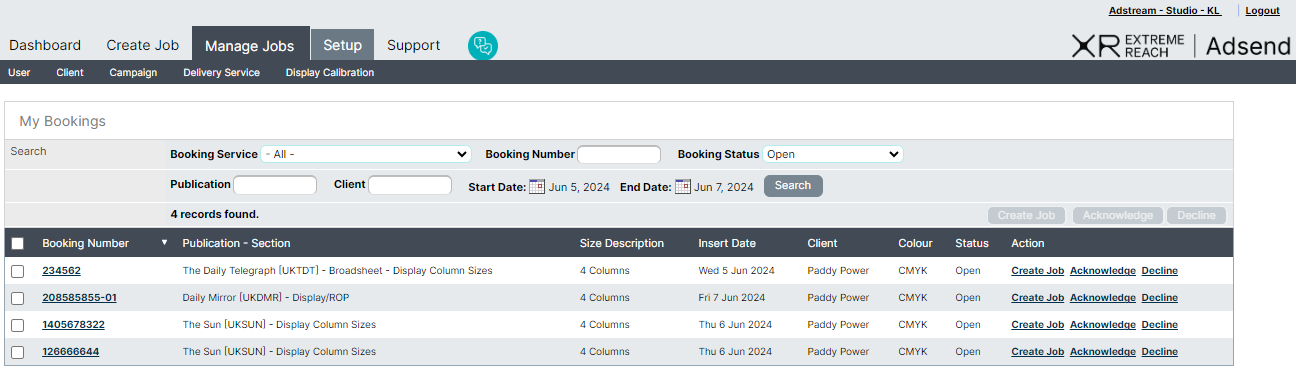Image resolution: width=1296 pixels, height=369 pixels.
Task: Click the Logout link
Action: pyautogui.click(x=1263, y=11)
